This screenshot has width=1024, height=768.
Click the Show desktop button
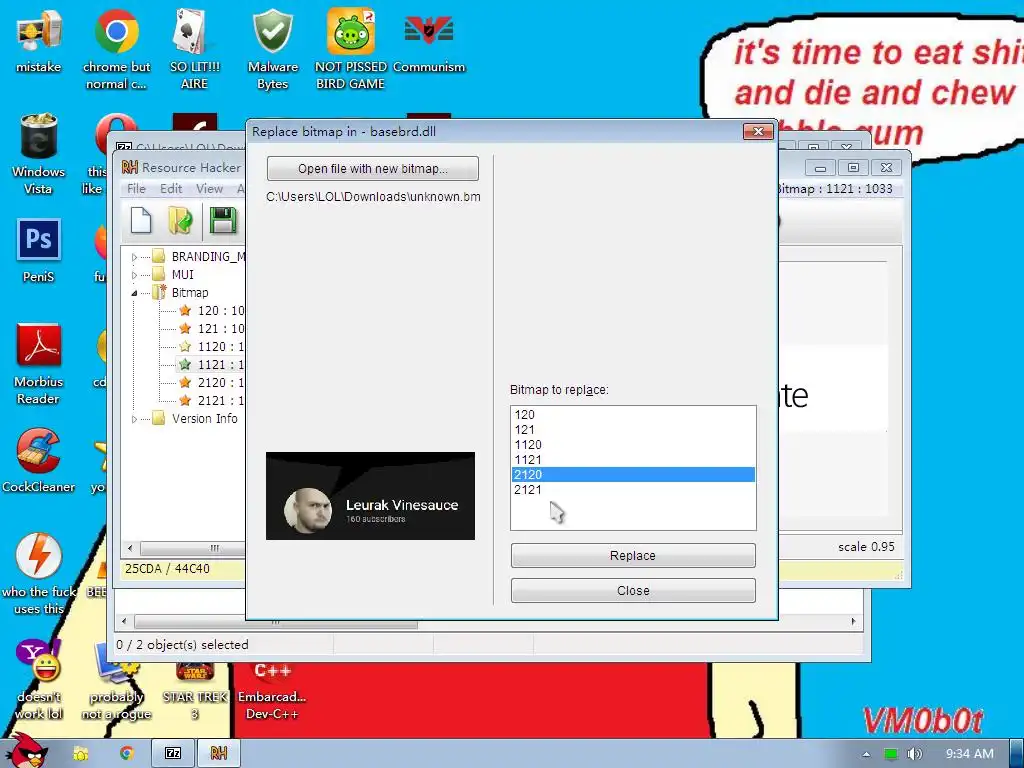click(x=1017, y=753)
